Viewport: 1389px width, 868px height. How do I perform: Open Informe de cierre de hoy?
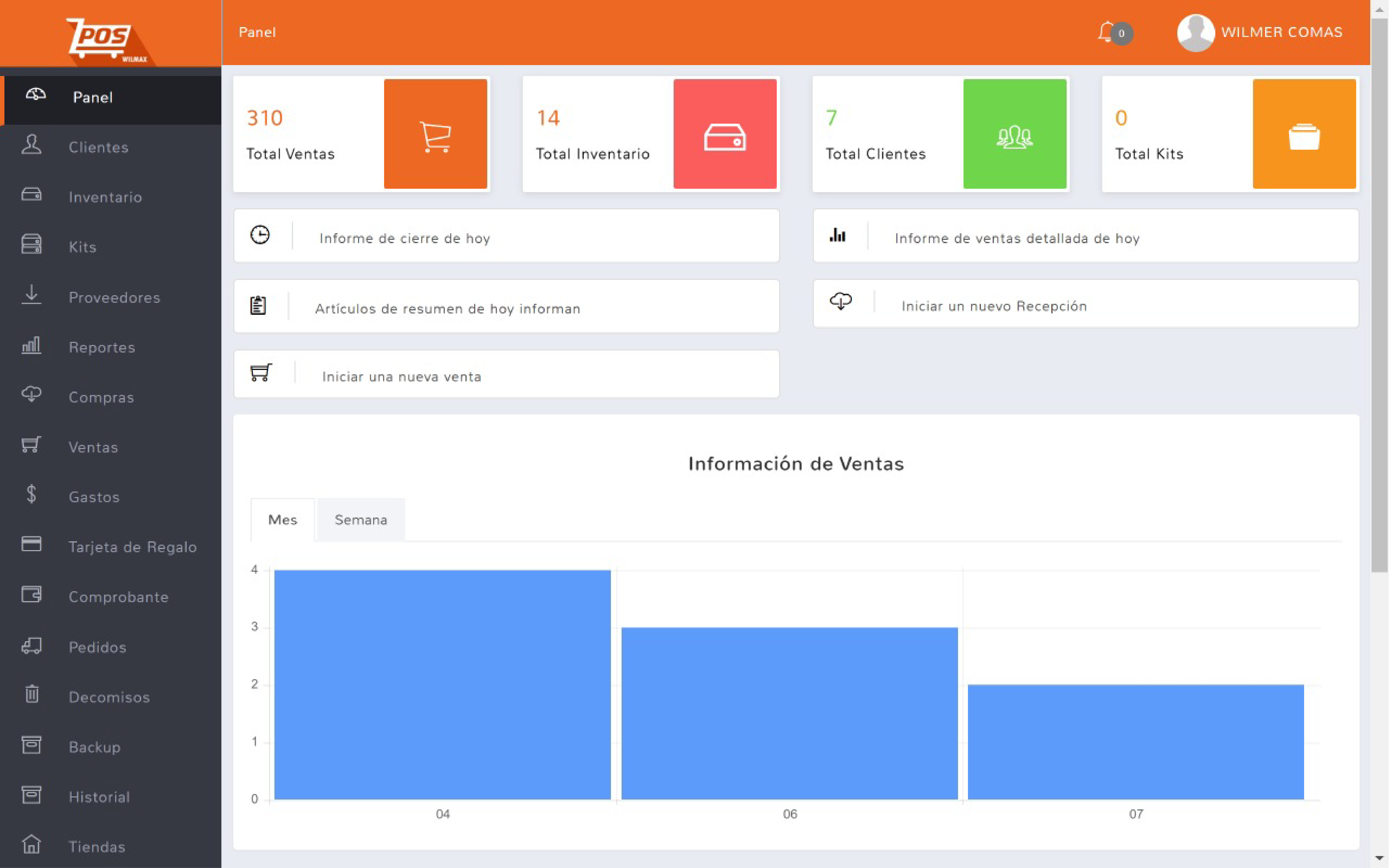[x=404, y=238]
